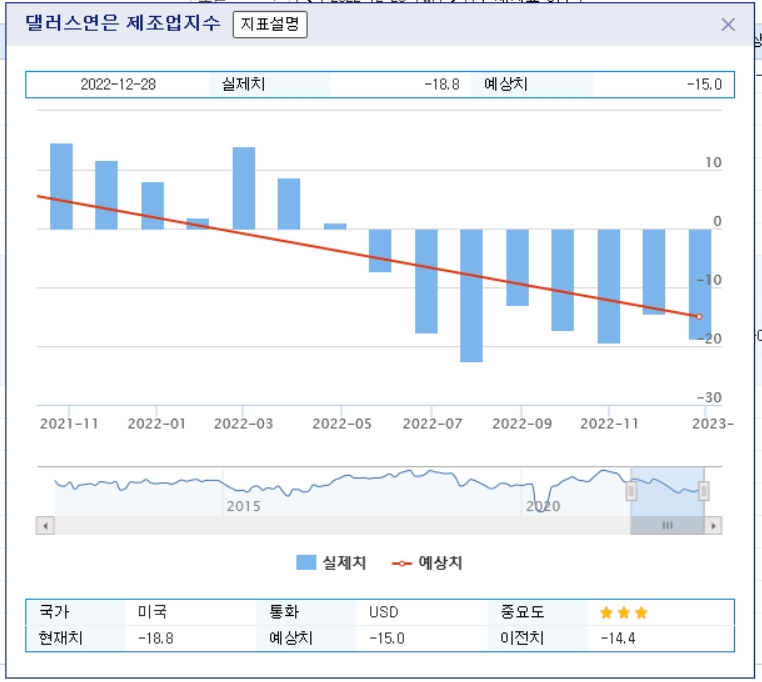Click the three-star 중요도 rating
Image resolution: width=762 pixels, height=682 pixels.
[623, 612]
